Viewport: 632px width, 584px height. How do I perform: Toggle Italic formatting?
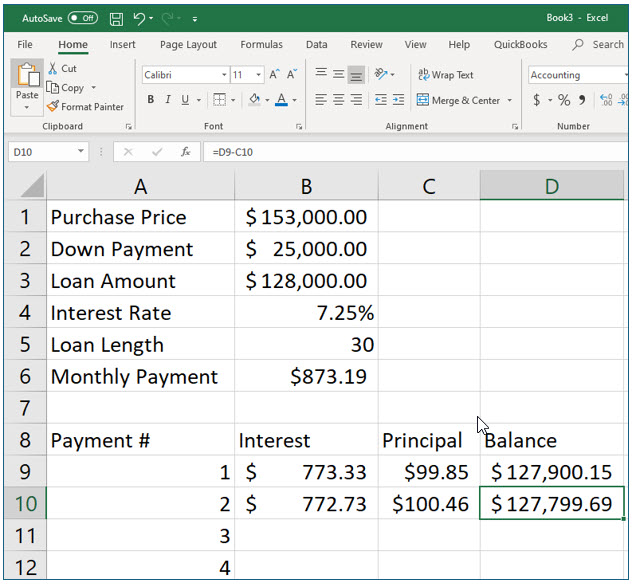(x=168, y=100)
